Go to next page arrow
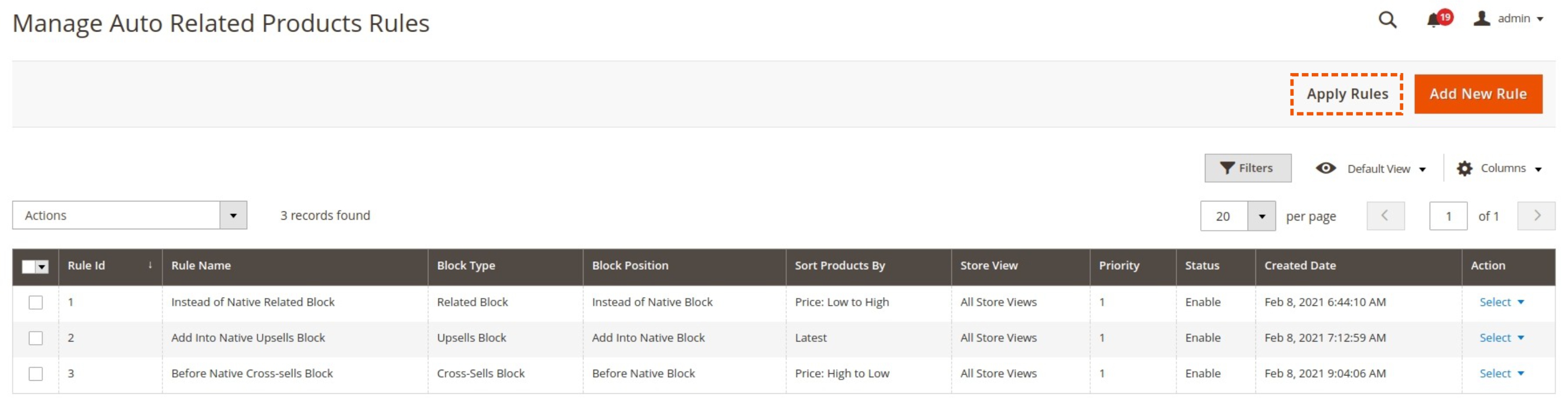 pyautogui.click(x=1536, y=216)
